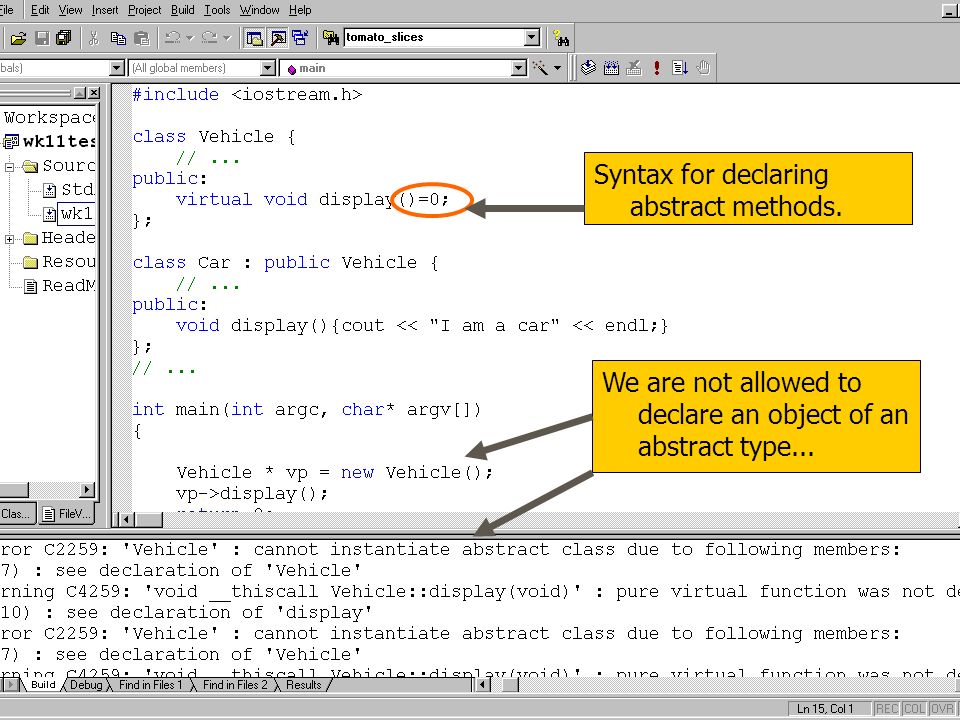Click the Copy toolbar icon

pyautogui.click(x=118, y=38)
